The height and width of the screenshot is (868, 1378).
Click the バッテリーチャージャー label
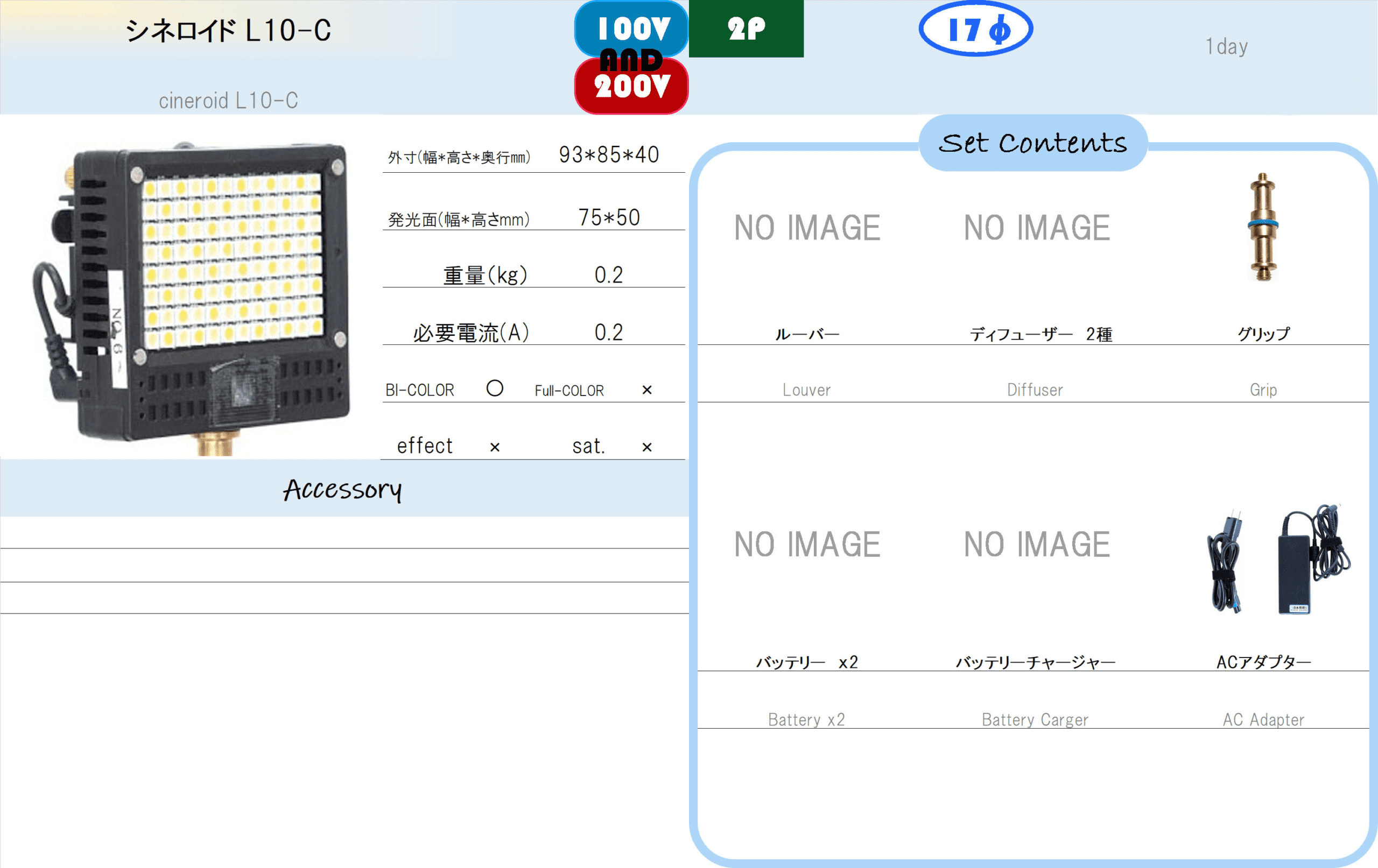point(1036,662)
